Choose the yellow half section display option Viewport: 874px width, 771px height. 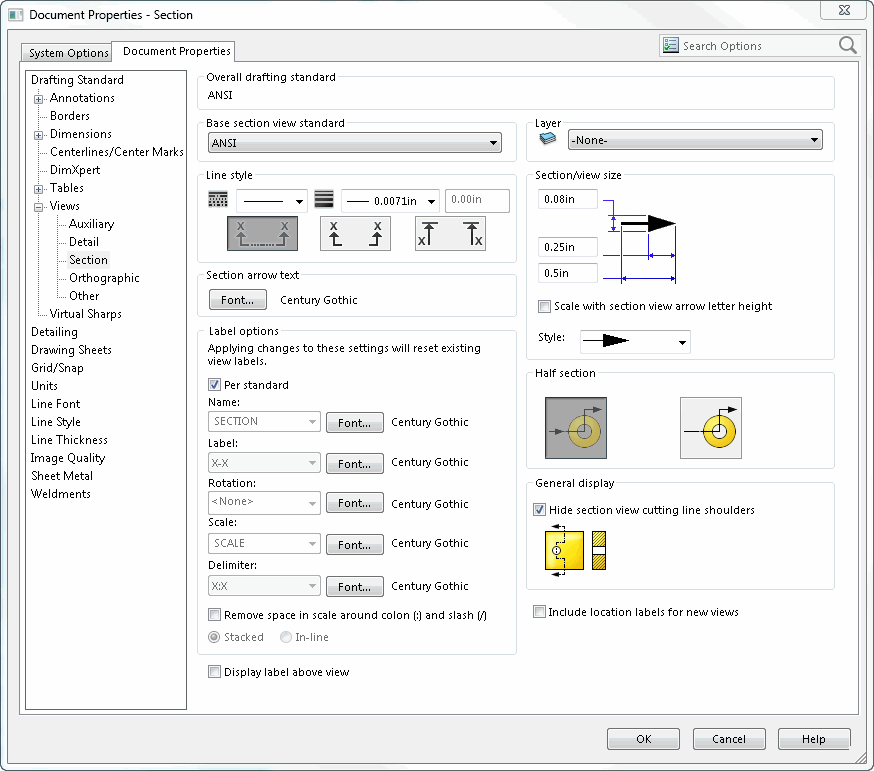tap(711, 428)
